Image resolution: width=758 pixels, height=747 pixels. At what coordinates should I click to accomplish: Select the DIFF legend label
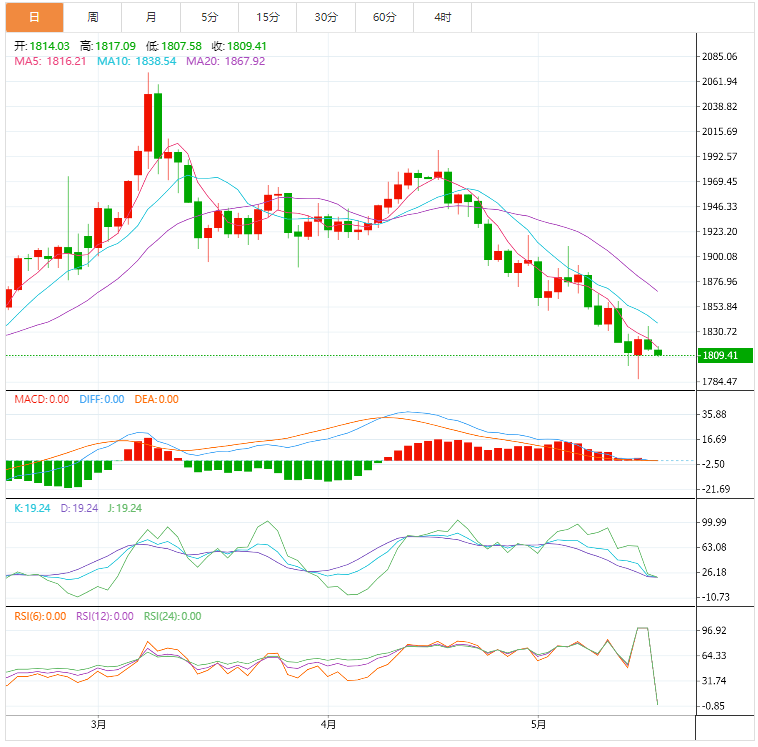pos(99,399)
